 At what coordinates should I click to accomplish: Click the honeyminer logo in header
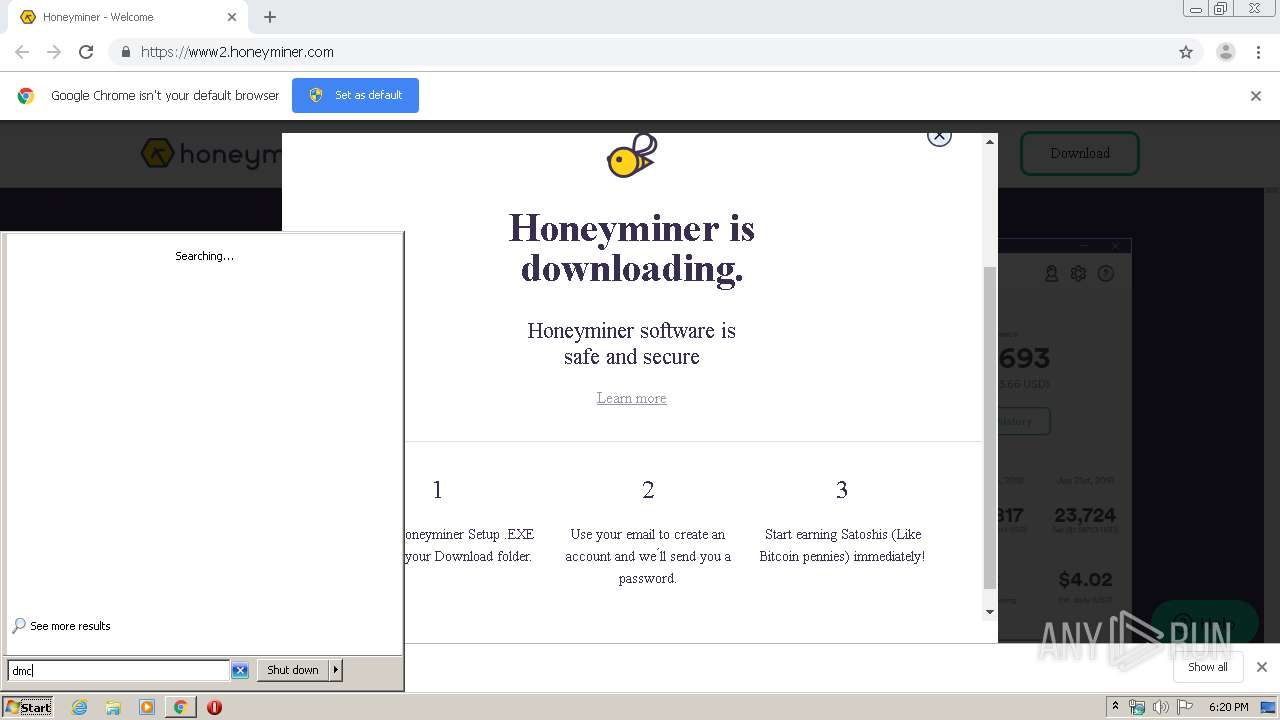click(x=212, y=154)
